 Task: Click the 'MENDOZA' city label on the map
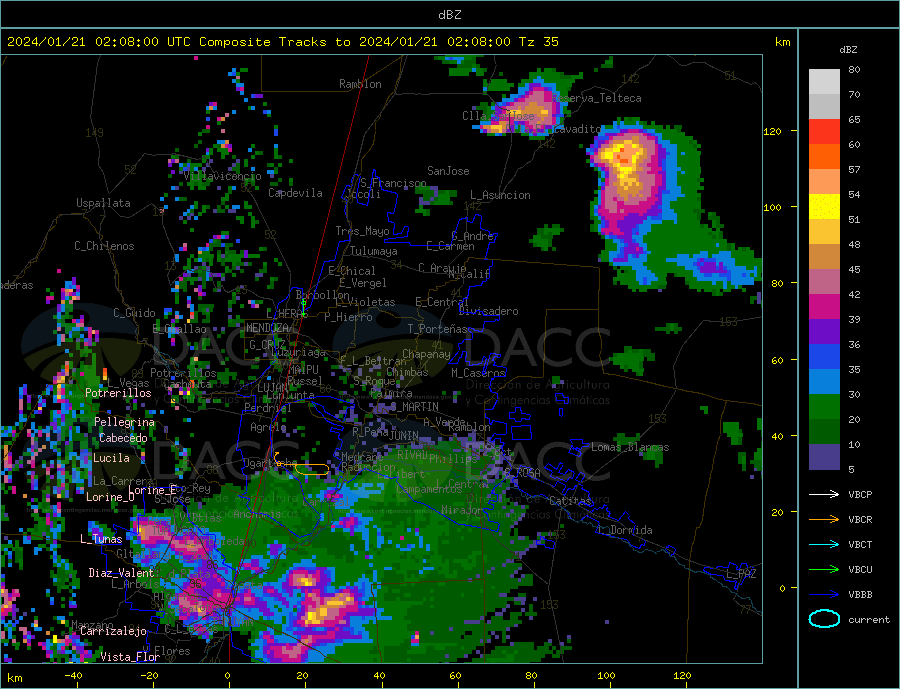point(267,328)
